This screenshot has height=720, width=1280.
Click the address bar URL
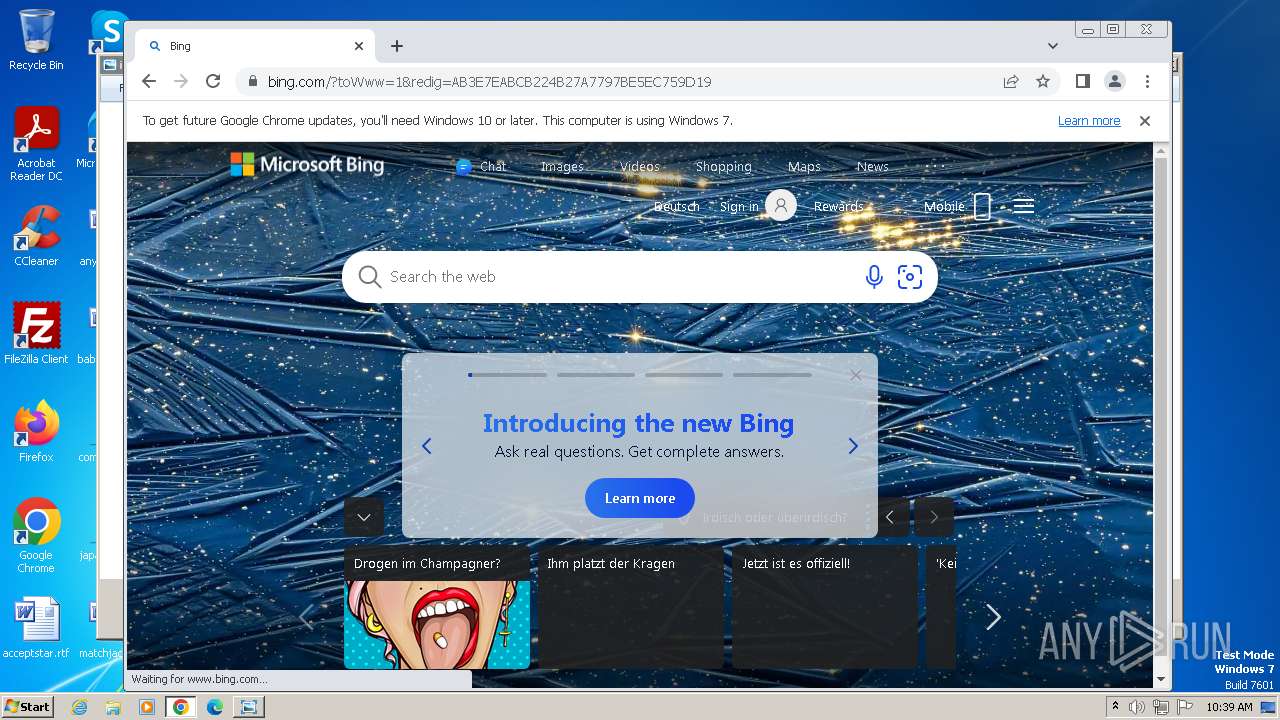[x=489, y=82]
